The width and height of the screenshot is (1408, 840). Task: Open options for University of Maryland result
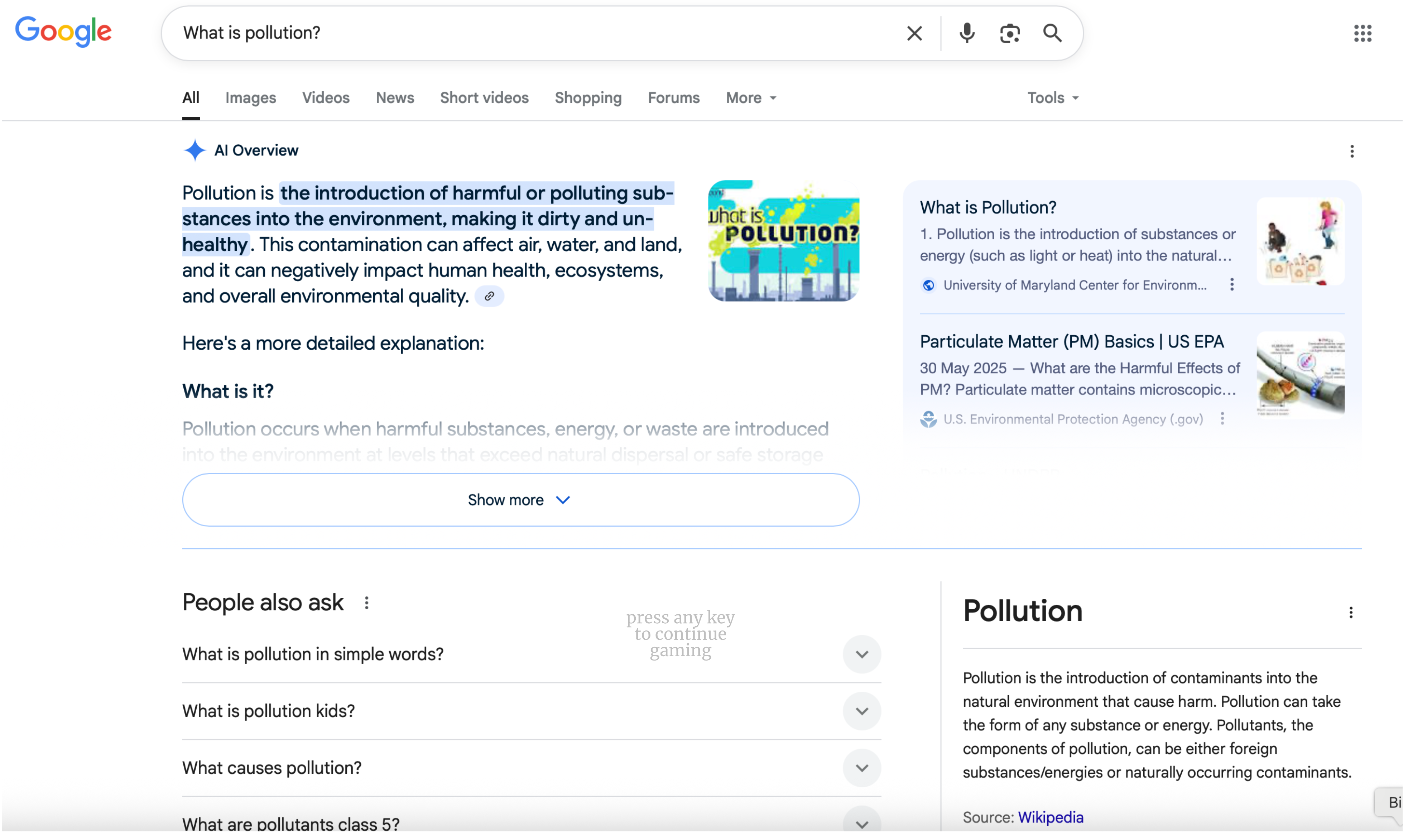(x=1231, y=285)
